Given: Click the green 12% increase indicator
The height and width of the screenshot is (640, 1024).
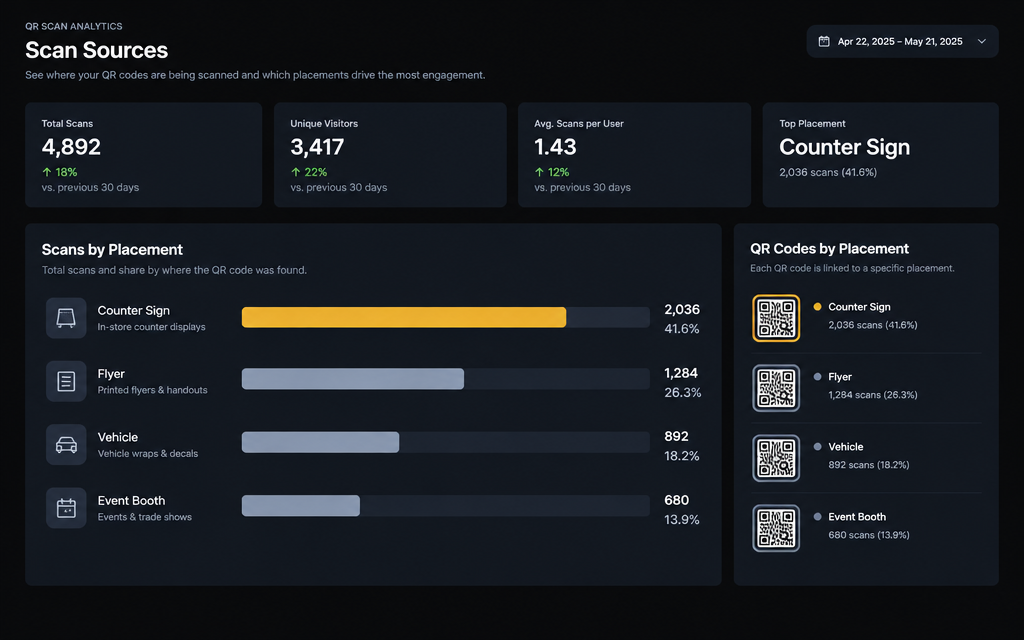Looking at the screenshot, I should coord(552,172).
